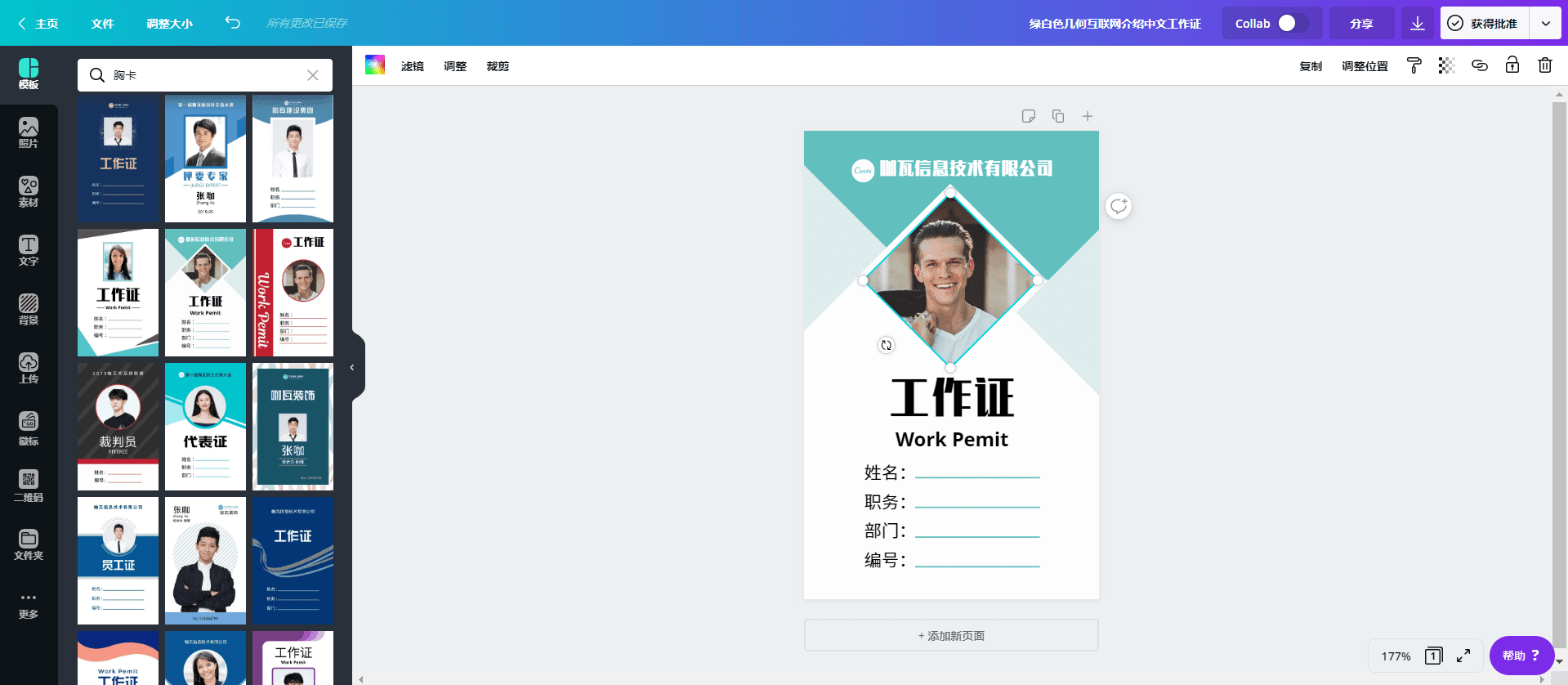The height and width of the screenshot is (685, 1568).
Task: Select the dark blue 工作证 template
Action: click(118, 159)
